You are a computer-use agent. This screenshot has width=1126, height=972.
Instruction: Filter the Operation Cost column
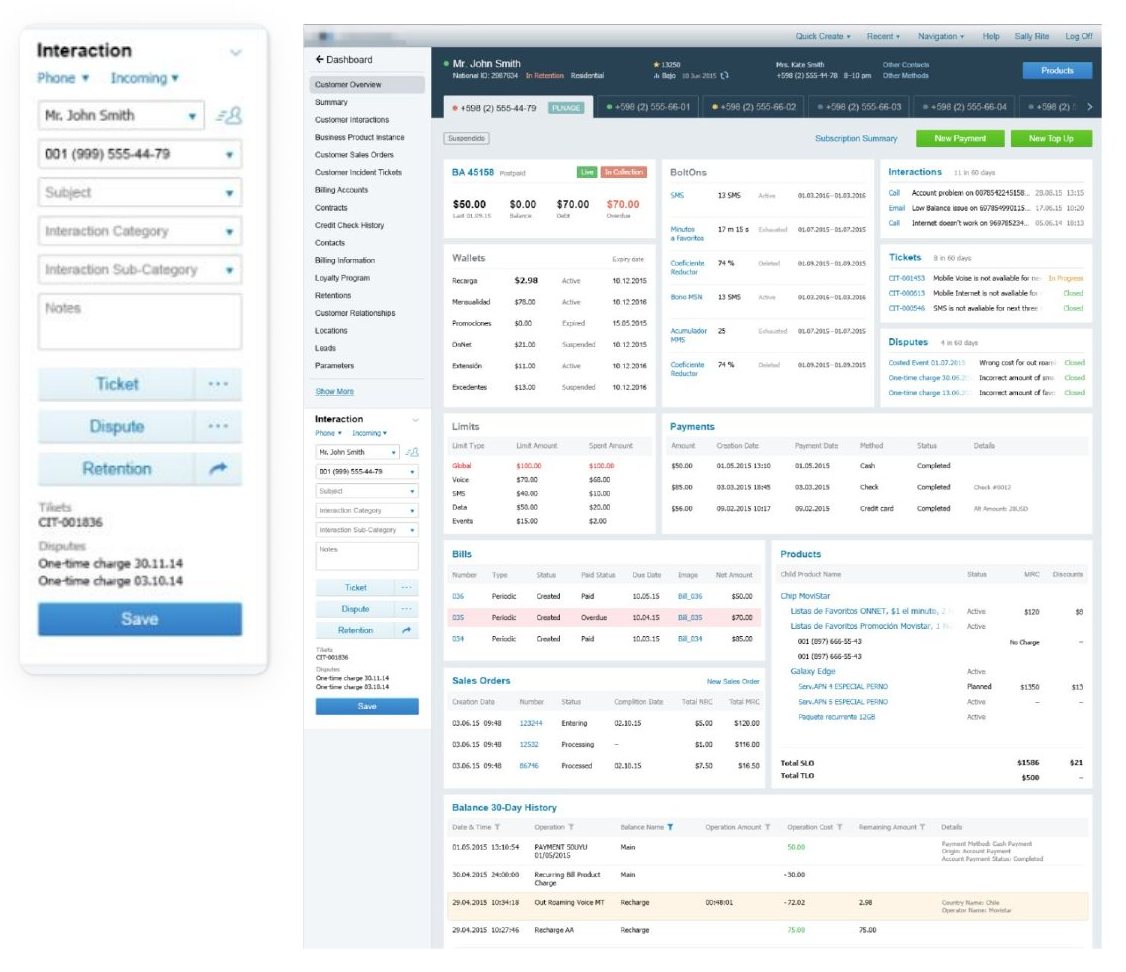pyautogui.click(x=839, y=827)
